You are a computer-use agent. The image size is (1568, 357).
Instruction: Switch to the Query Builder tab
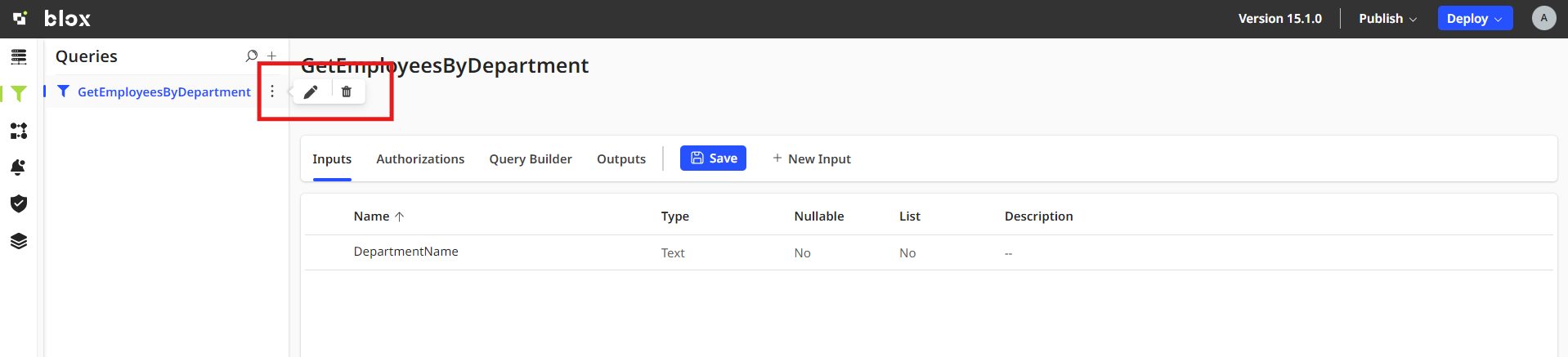531,159
